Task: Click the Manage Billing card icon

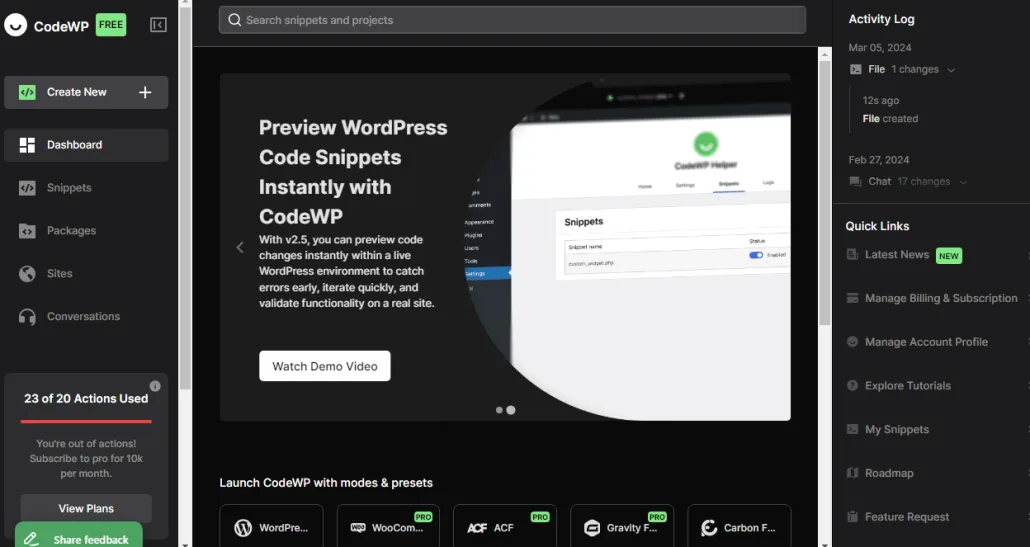Action: point(853,298)
